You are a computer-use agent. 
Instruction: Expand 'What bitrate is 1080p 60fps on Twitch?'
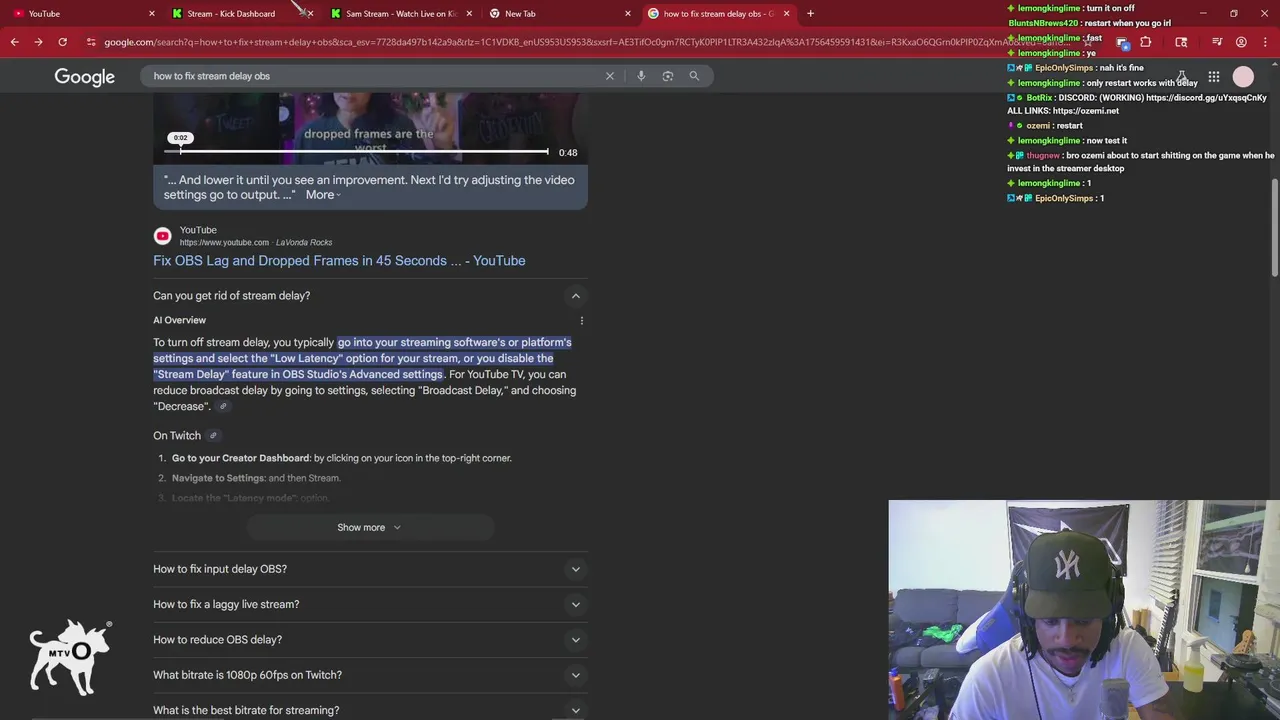[370, 675]
